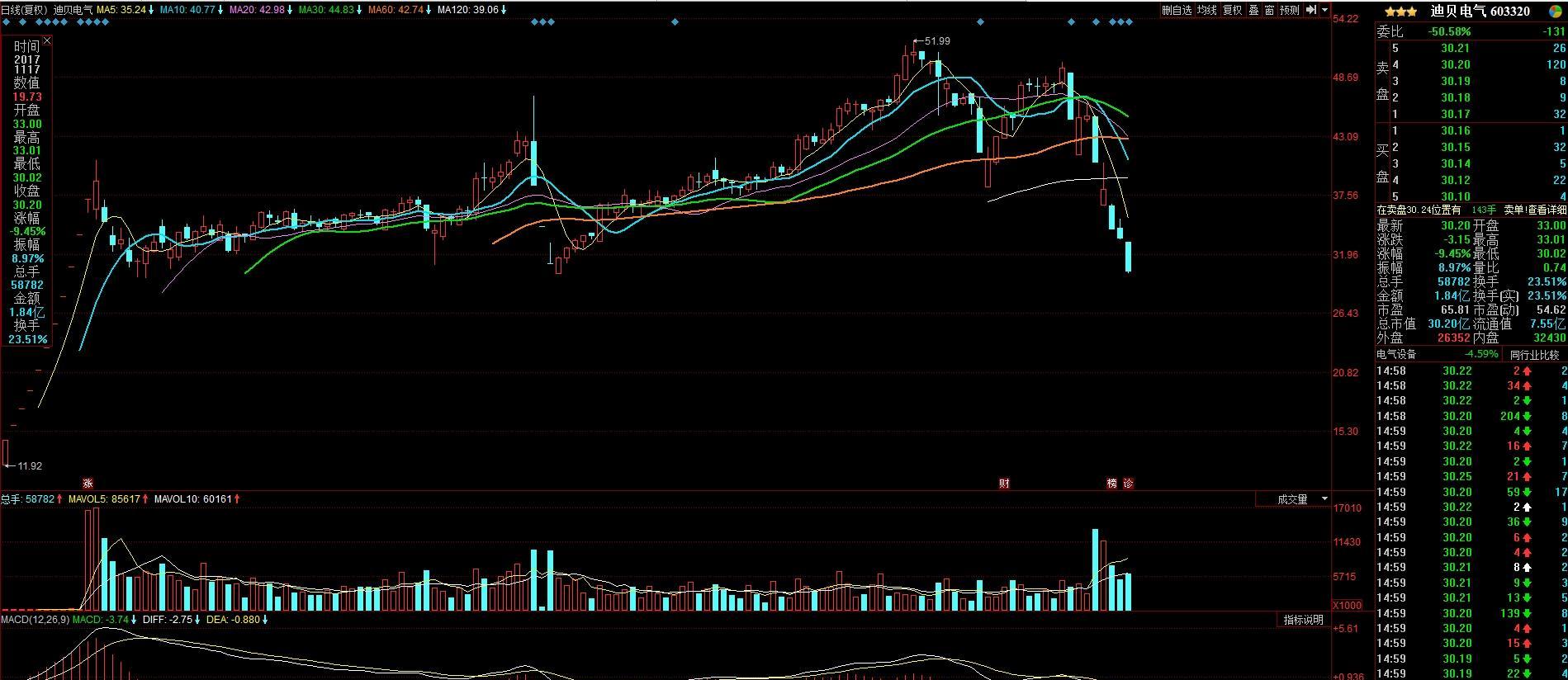Click the MACD value down arrow
The image size is (1568, 680).
point(134,620)
